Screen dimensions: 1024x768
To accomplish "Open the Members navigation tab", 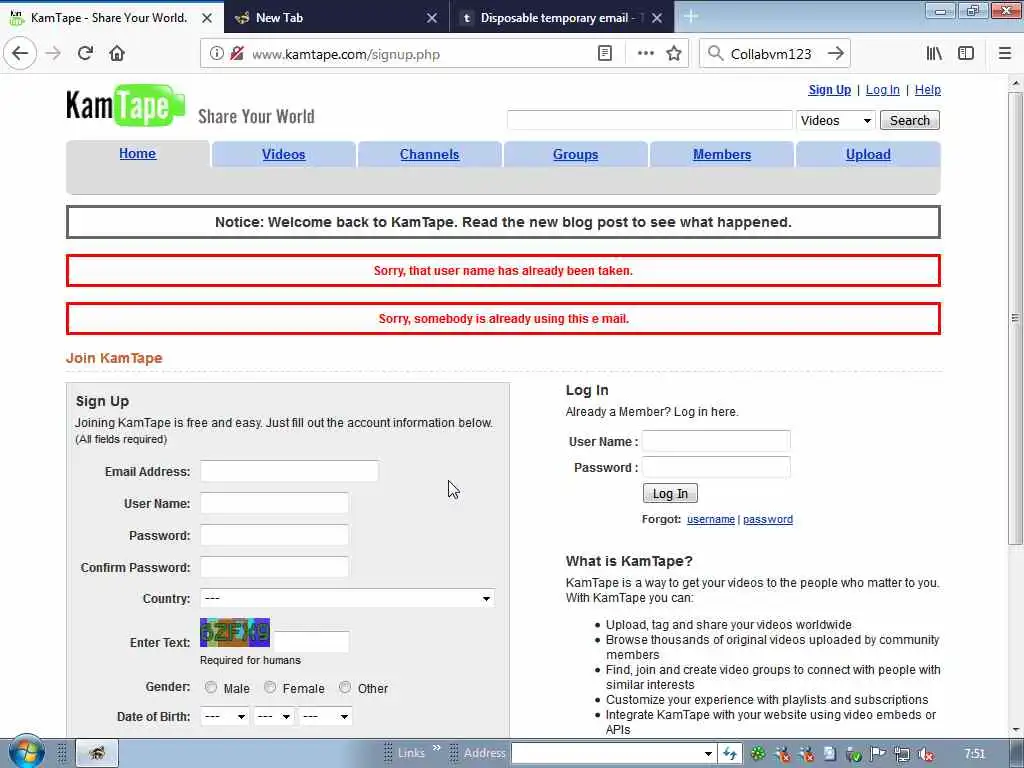I will (x=722, y=154).
